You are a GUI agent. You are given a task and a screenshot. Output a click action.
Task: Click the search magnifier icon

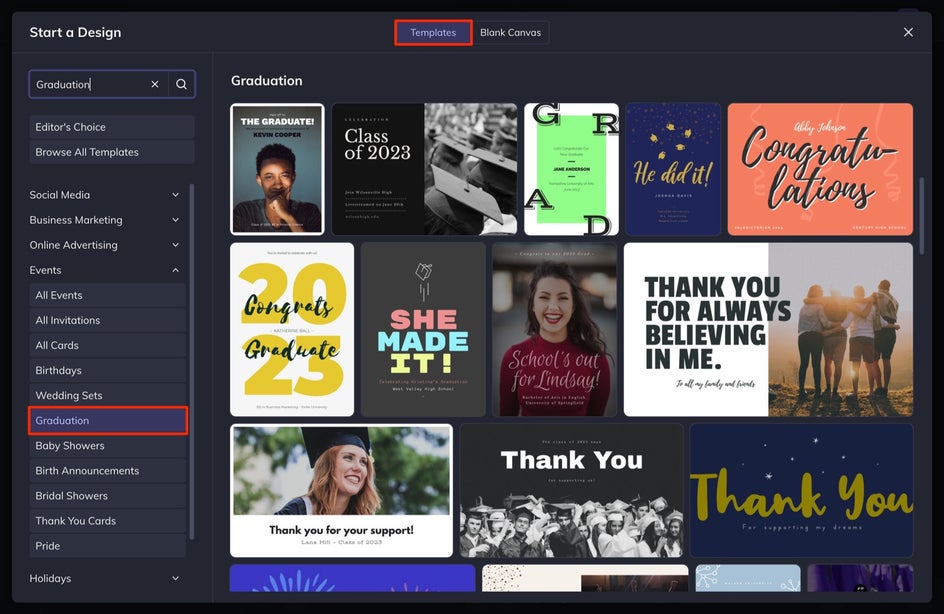(x=181, y=84)
